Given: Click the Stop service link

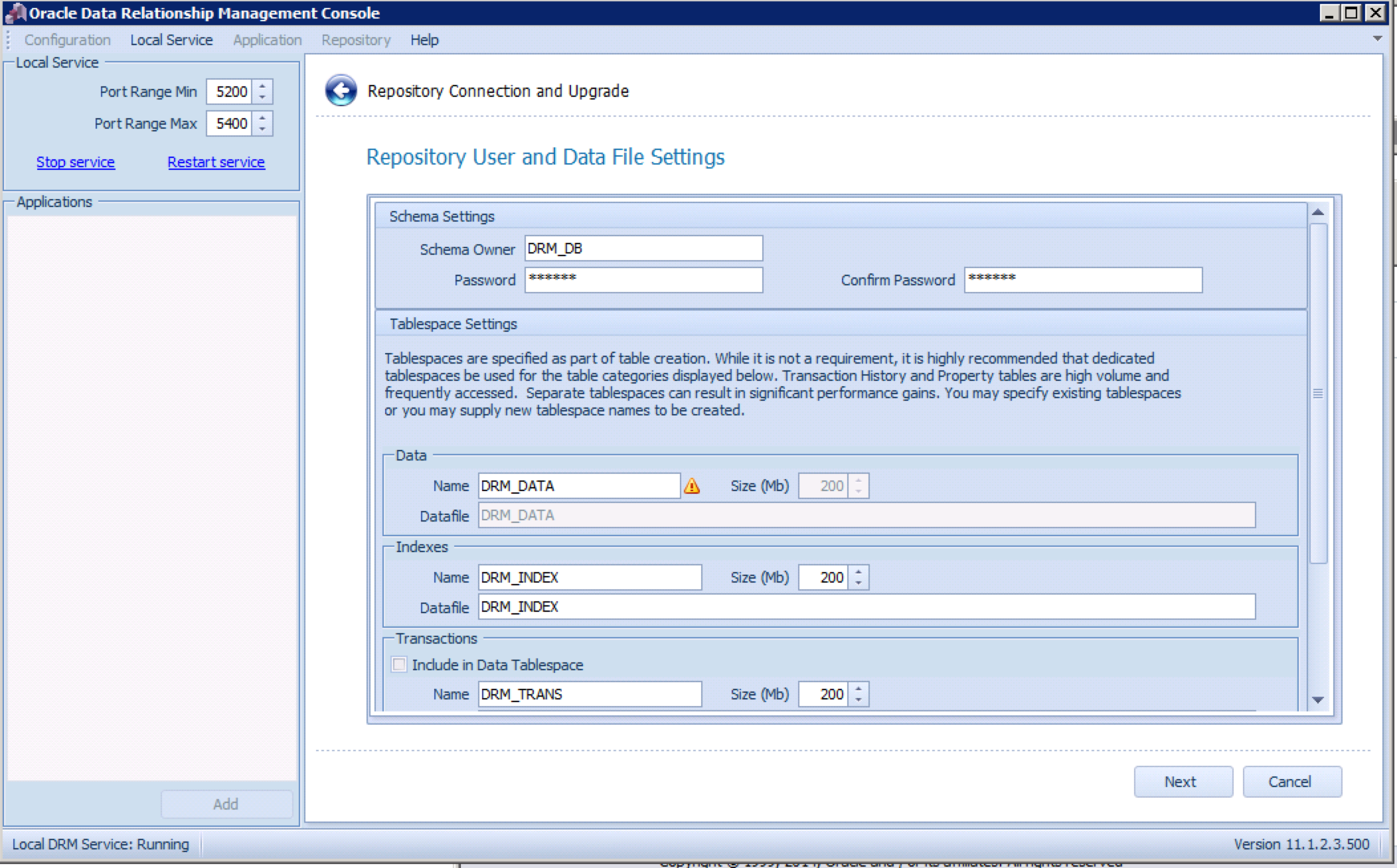Looking at the screenshot, I should point(76,163).
